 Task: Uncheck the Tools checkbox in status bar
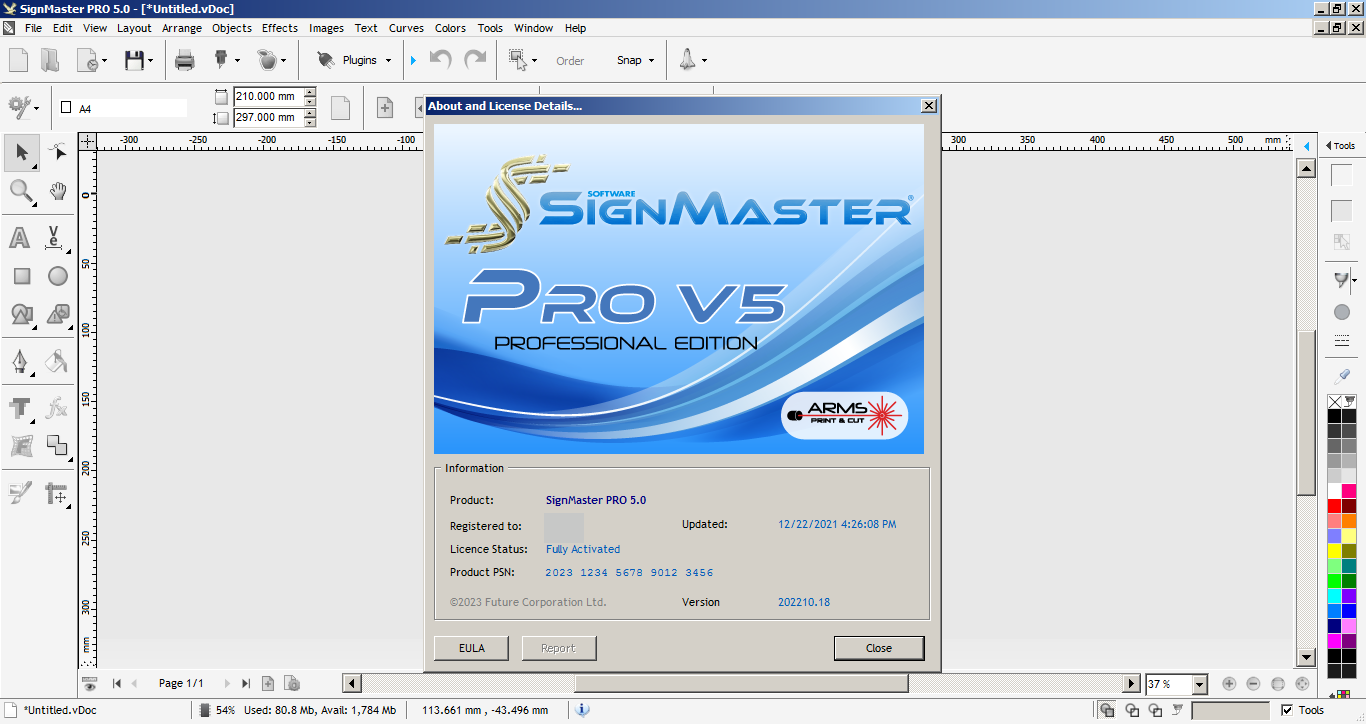pyautogui.click(x=1287, y=710)
